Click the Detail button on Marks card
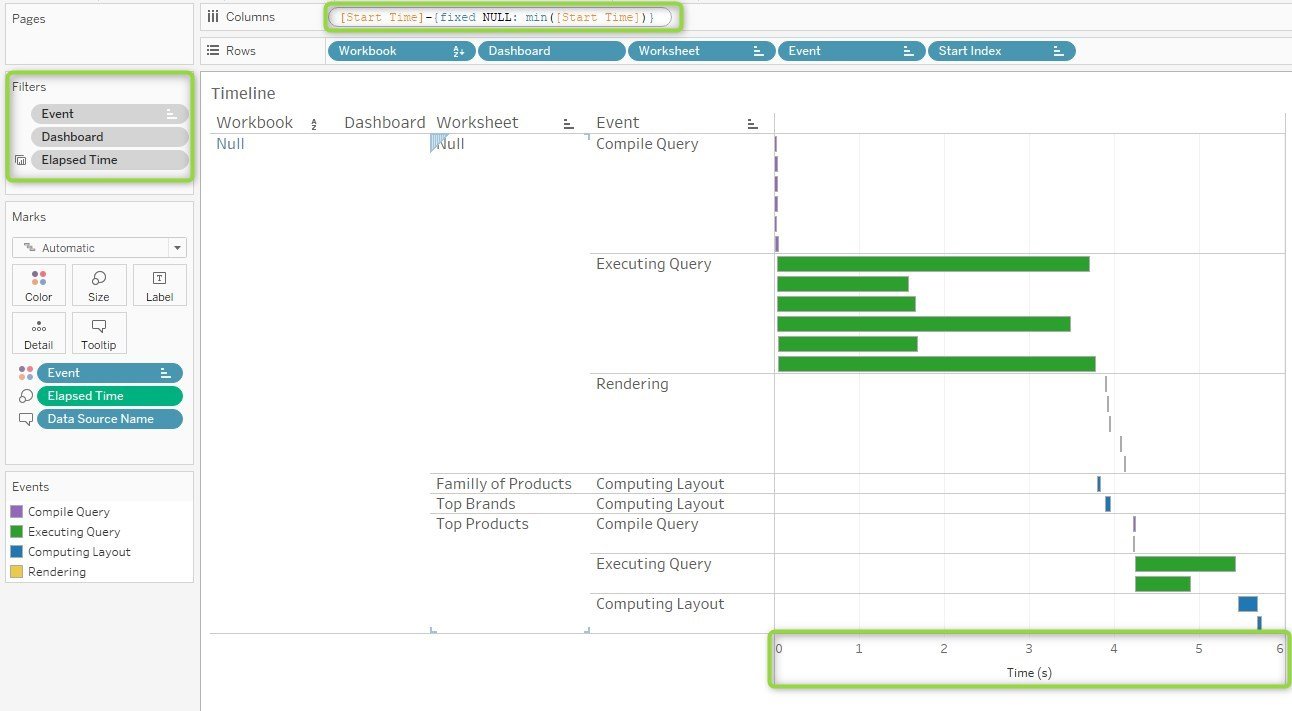 [x=39, y=333]
